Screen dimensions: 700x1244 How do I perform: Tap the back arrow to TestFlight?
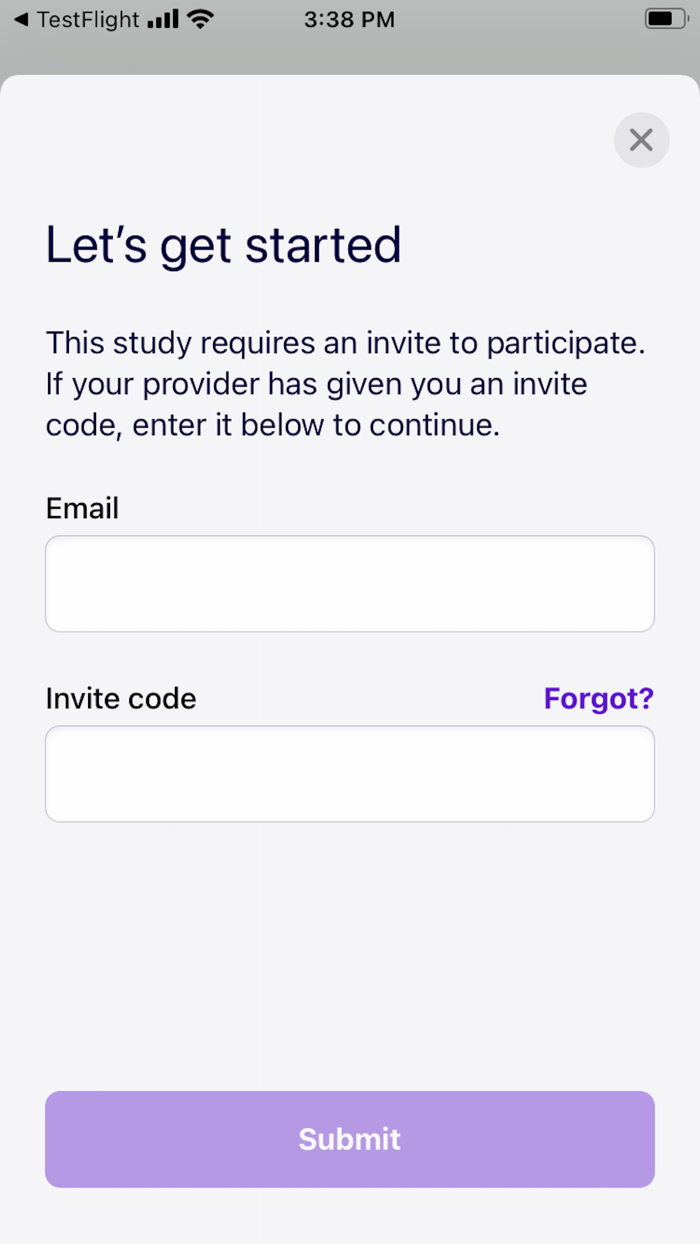pos(20,19)
